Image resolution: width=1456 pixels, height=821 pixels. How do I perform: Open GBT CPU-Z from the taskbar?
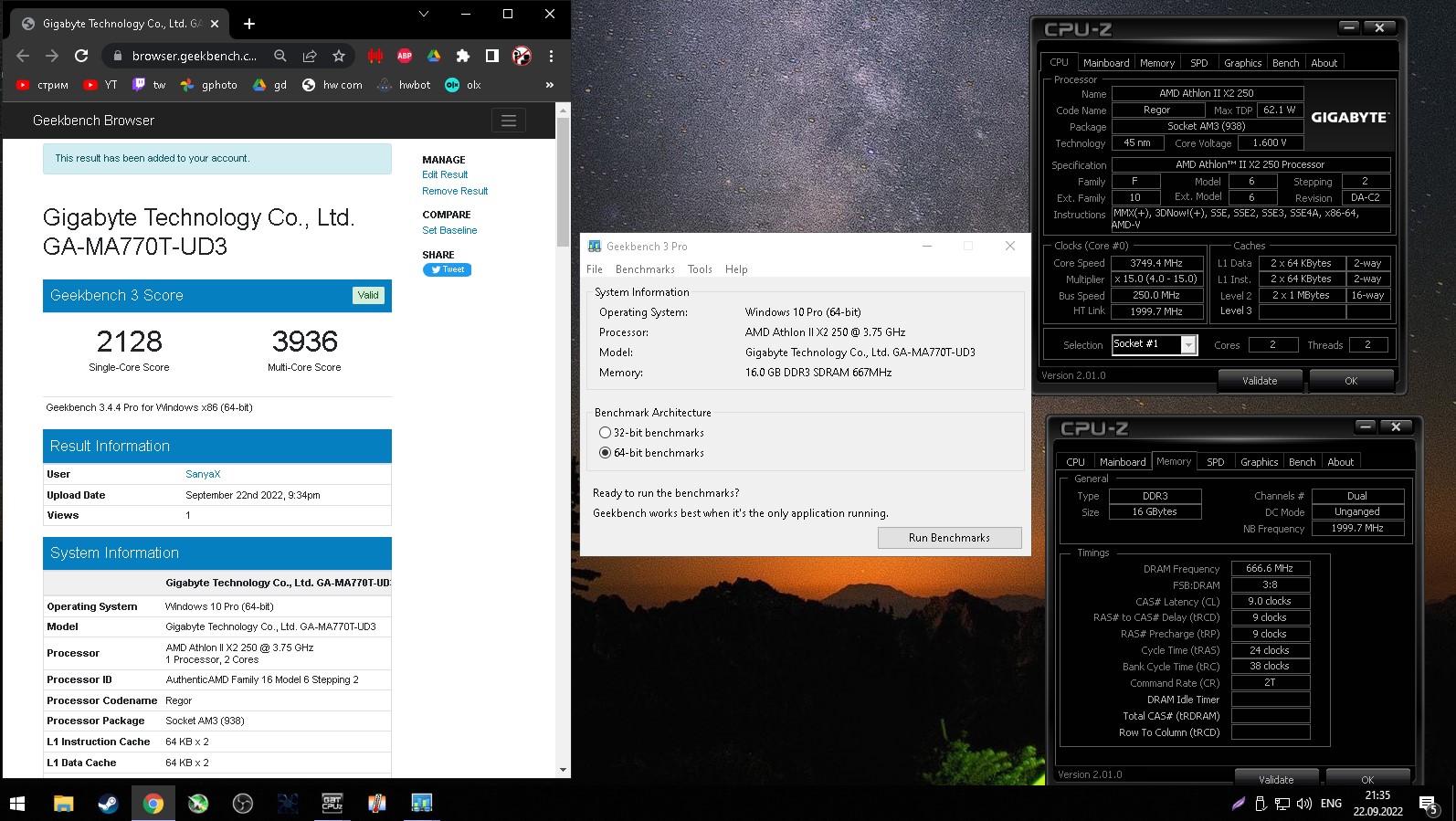pyautogui.click(x=332, y=803)
